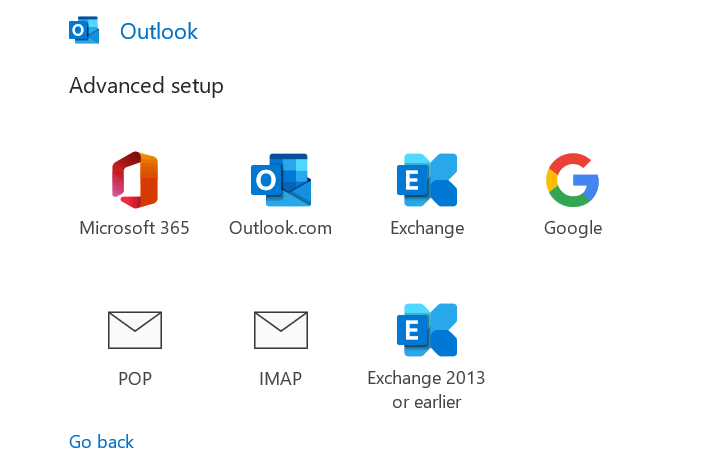The image size is (708, 461).
Task: Click the Outlook app logo at top
Action: [x=84, y=31]
